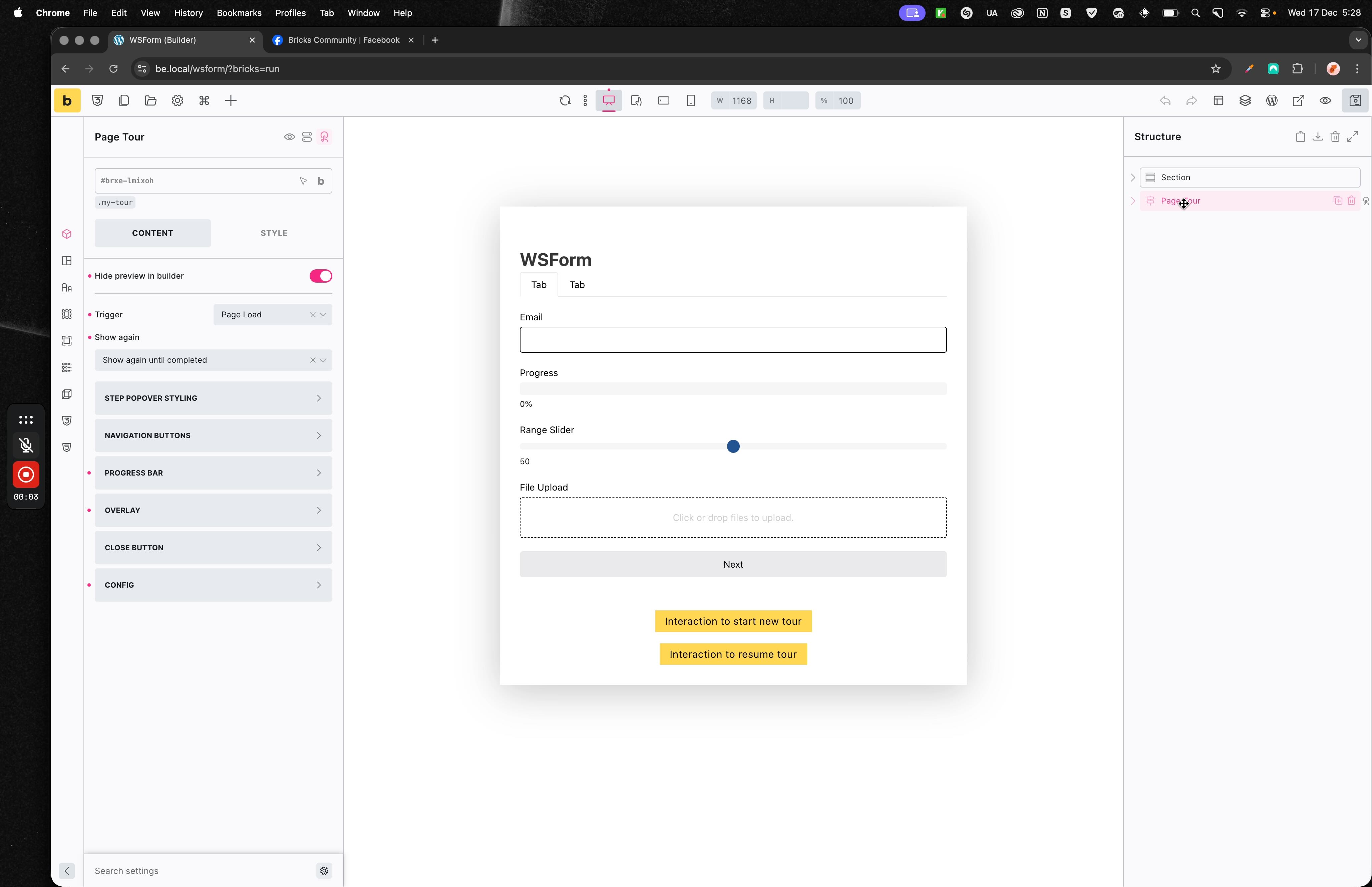
Task: Select the second Tab in WSForm
Action: [577, 285]
